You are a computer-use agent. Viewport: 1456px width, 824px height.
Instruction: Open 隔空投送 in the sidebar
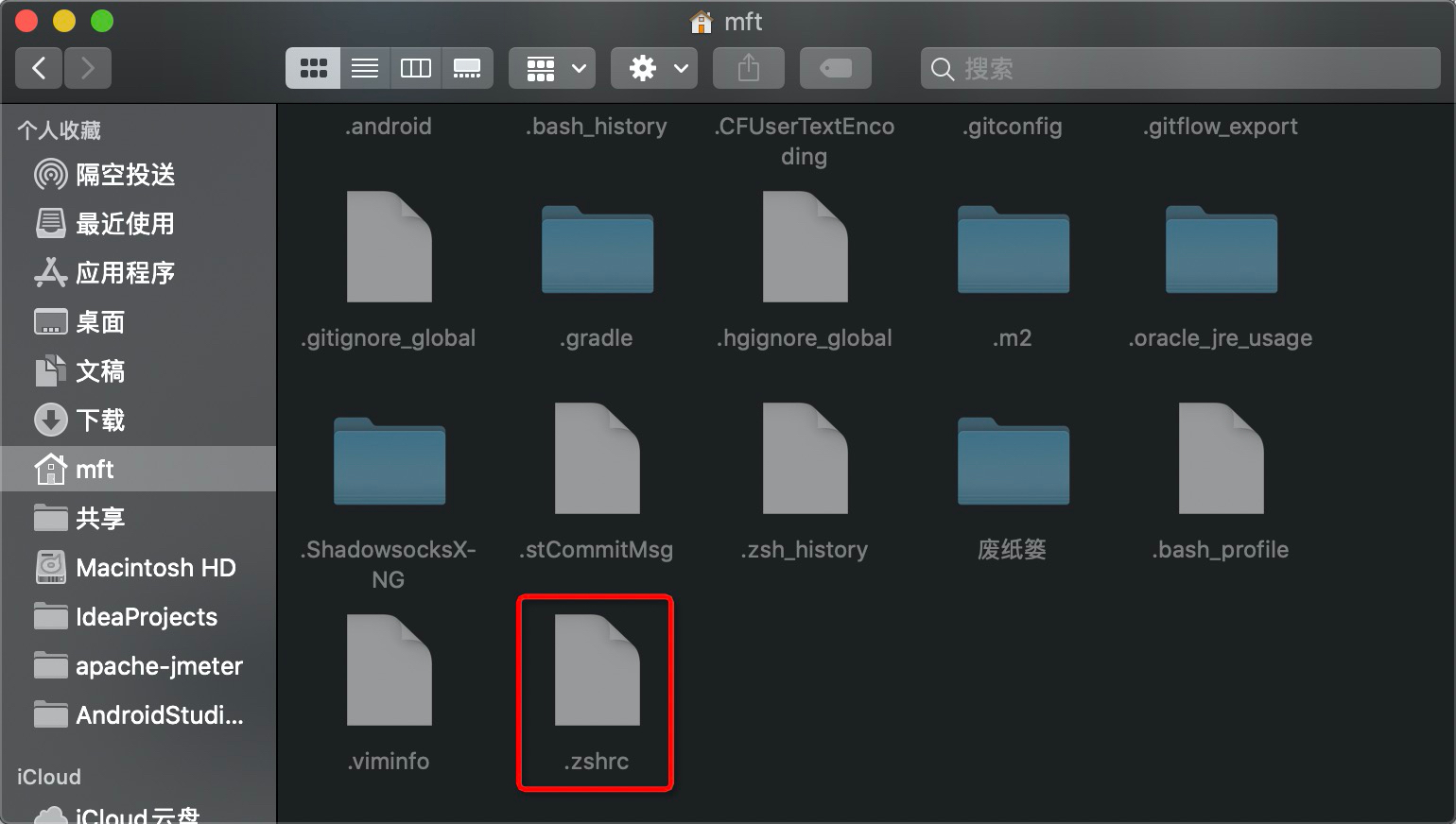pyautogui.click(x=138, y=175)
